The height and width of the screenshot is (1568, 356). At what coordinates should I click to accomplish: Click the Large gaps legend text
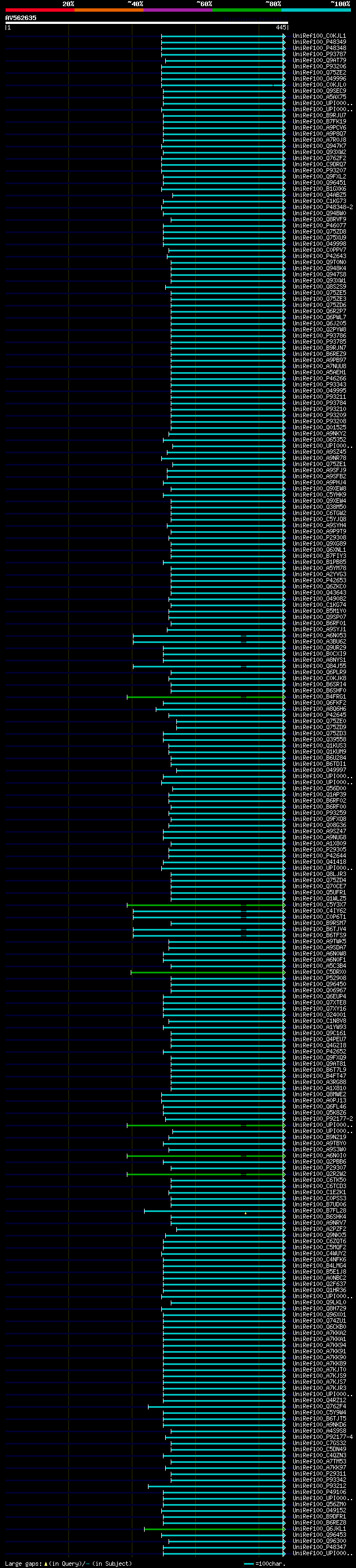pos(68,1564)
